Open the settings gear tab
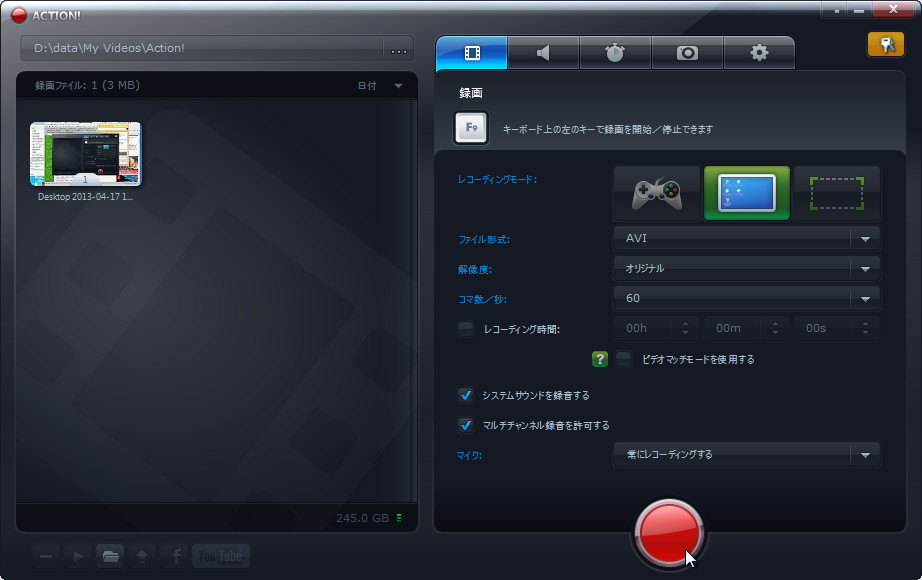Viewport: 922px width, 580px height. pyautogui.click(x=759, y=53)
